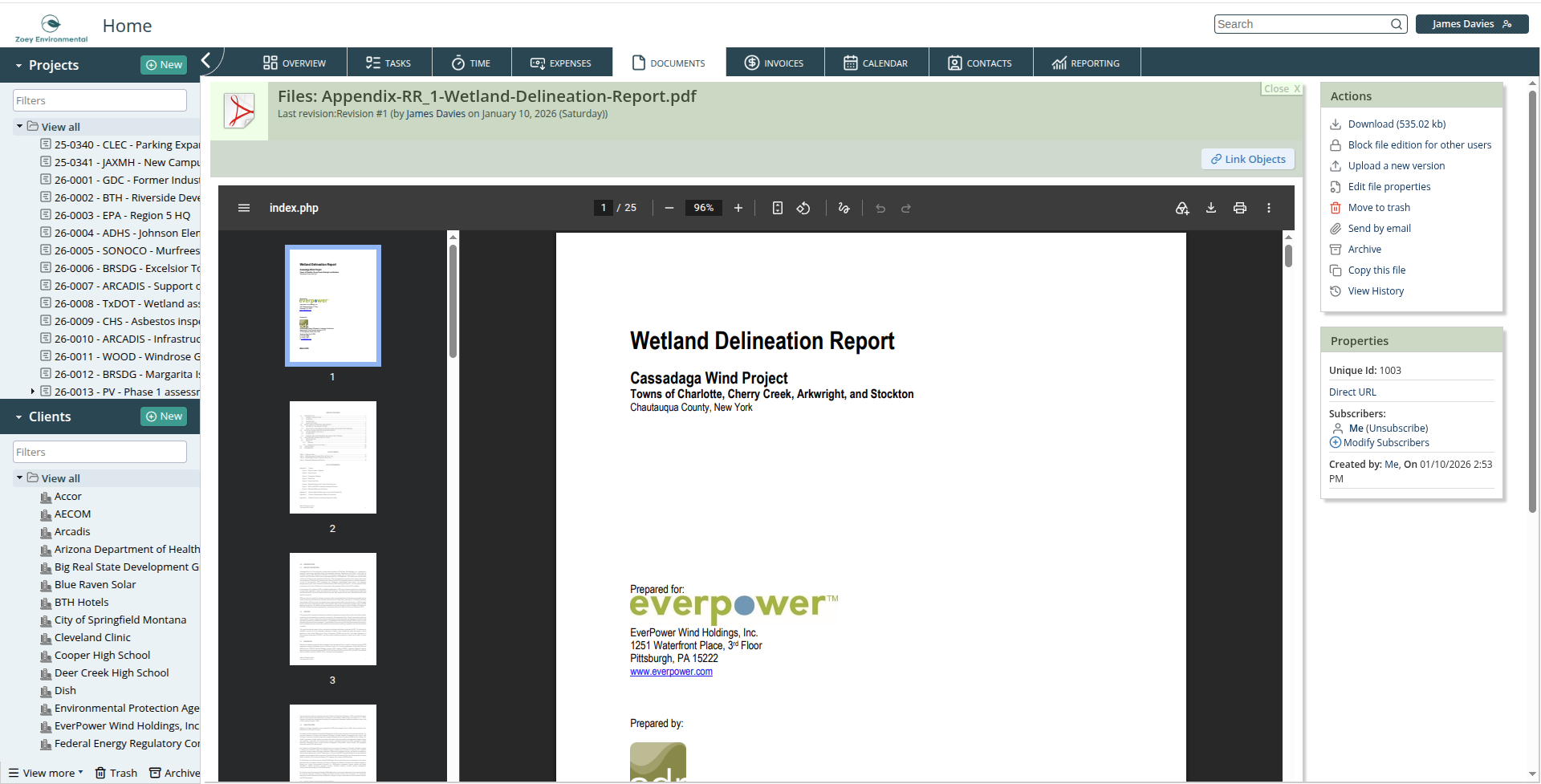Open the Zoey Environmental logo
The height and width of the screenshot is (784, 1541).
click(51, 27)
